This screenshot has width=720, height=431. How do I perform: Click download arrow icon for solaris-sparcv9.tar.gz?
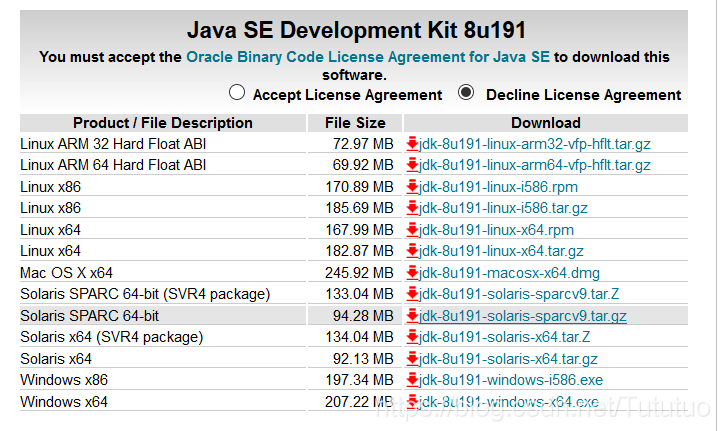412,315
